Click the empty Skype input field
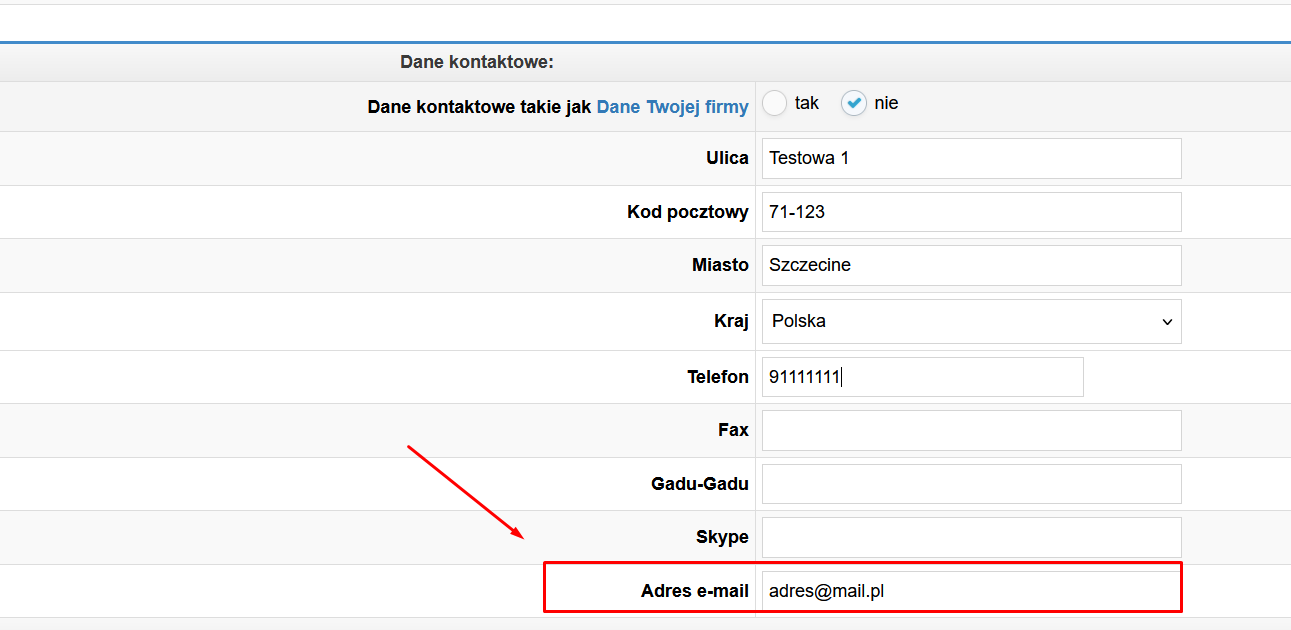 (x=971, y=537)
